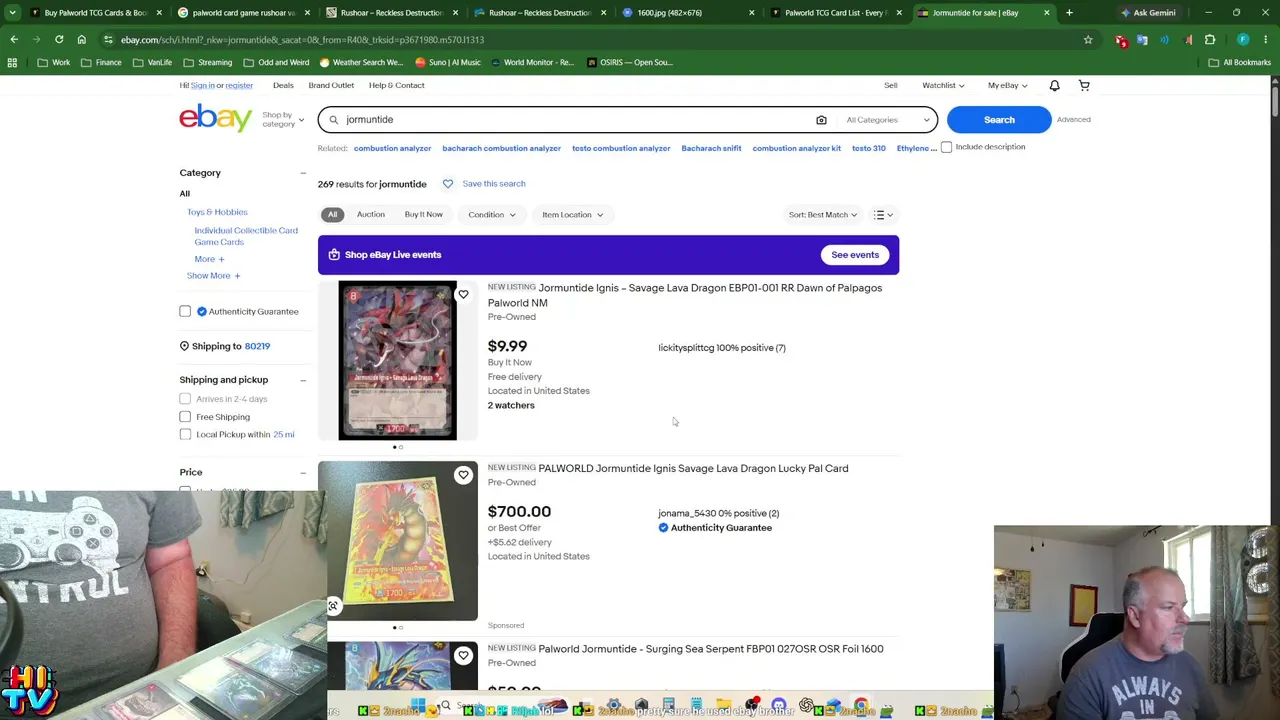Collapse the Shipping and pickup section

point(303,380)
